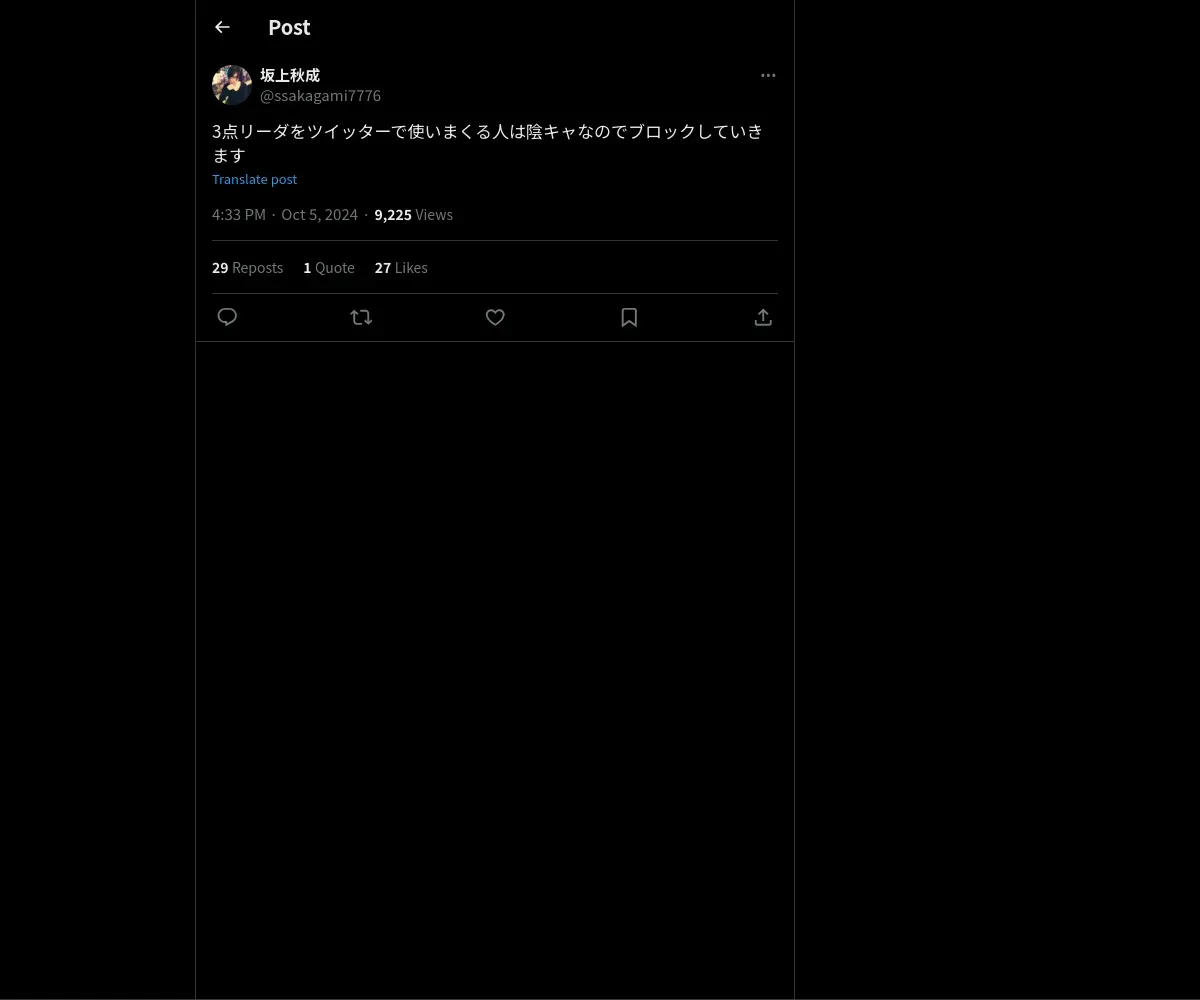Click the Post header title
1200x1000 pixels.
[289, 27]
